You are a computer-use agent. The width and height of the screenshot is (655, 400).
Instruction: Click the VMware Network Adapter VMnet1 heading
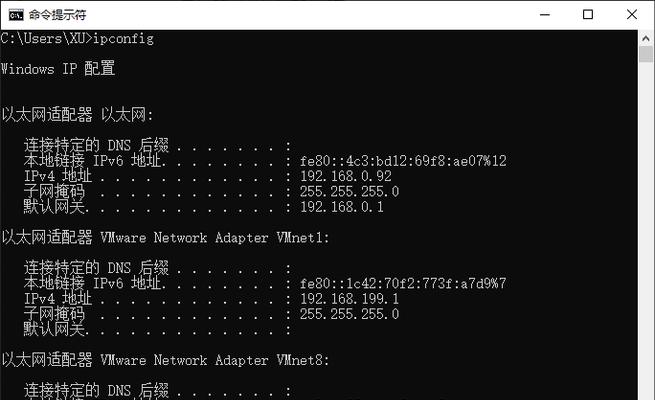[x=215, y=238]
